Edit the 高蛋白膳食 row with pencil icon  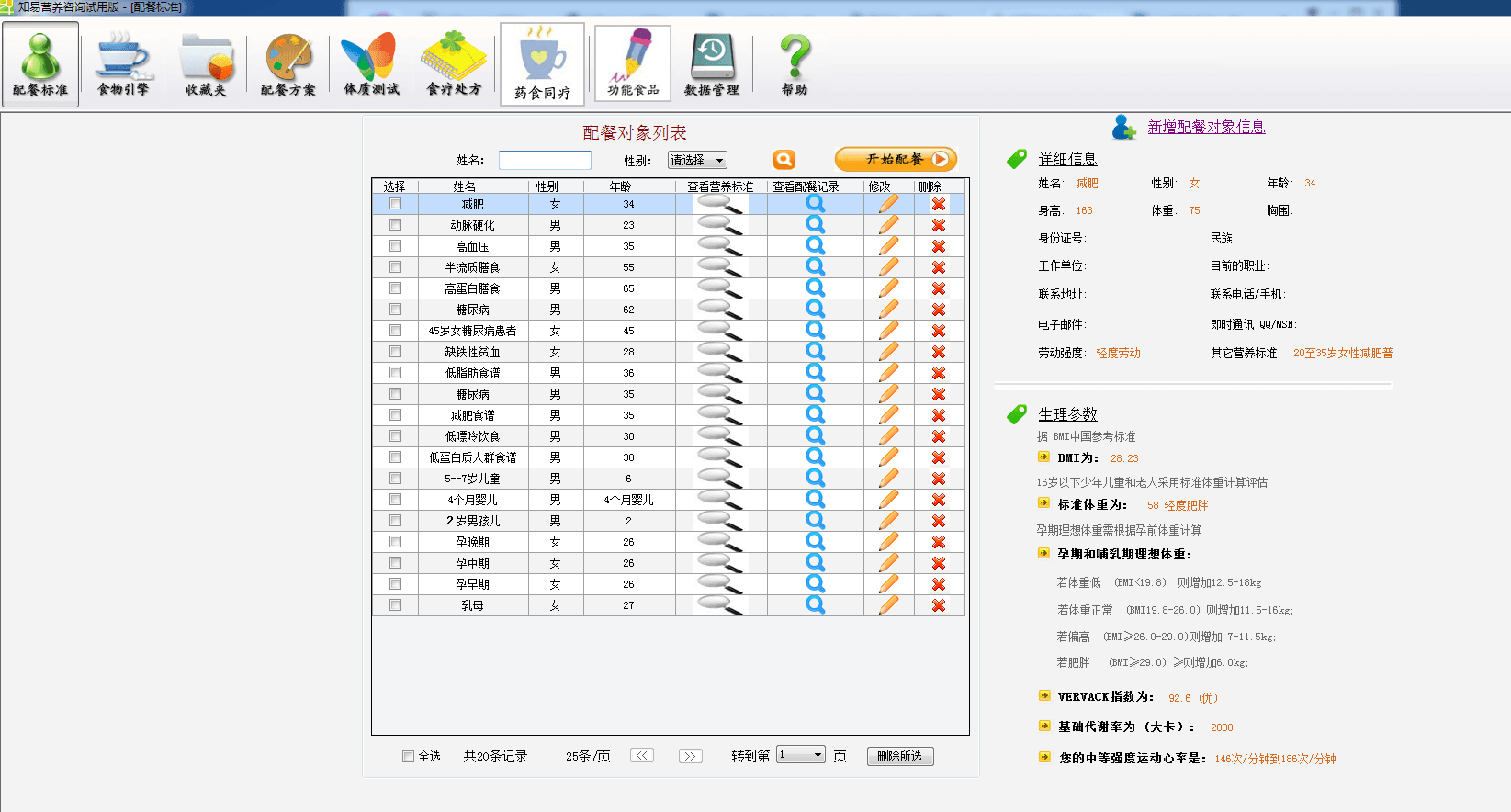coord(888,288)
